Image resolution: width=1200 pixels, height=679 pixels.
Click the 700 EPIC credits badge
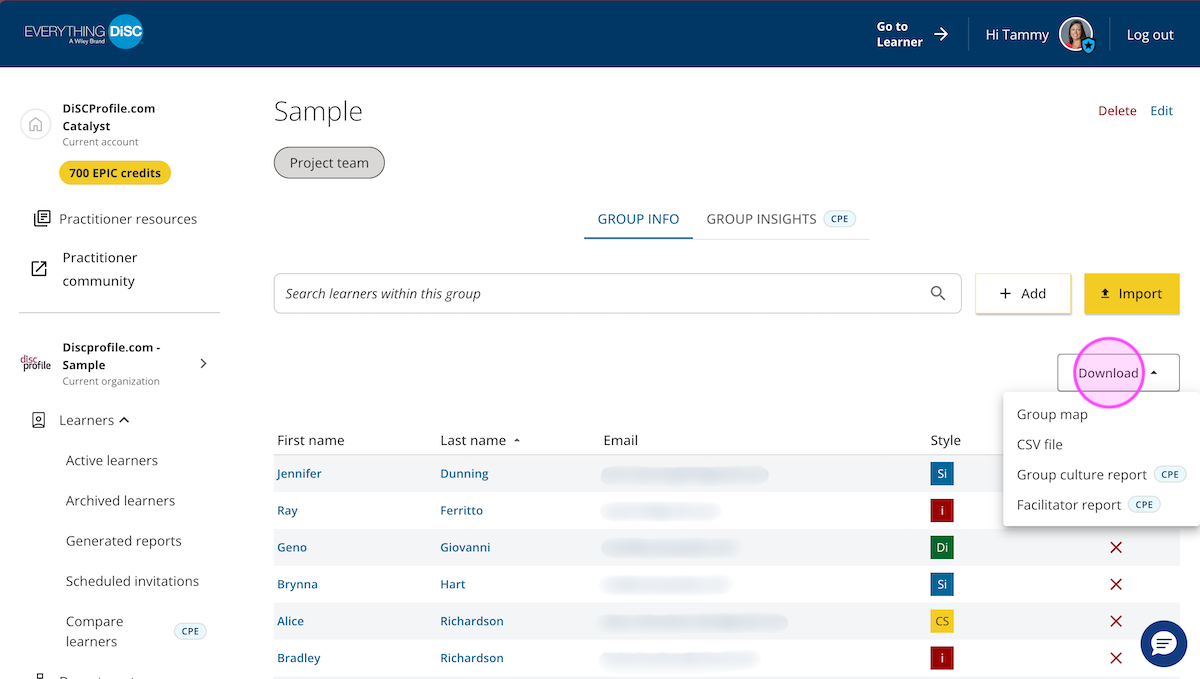click(115, 173)
